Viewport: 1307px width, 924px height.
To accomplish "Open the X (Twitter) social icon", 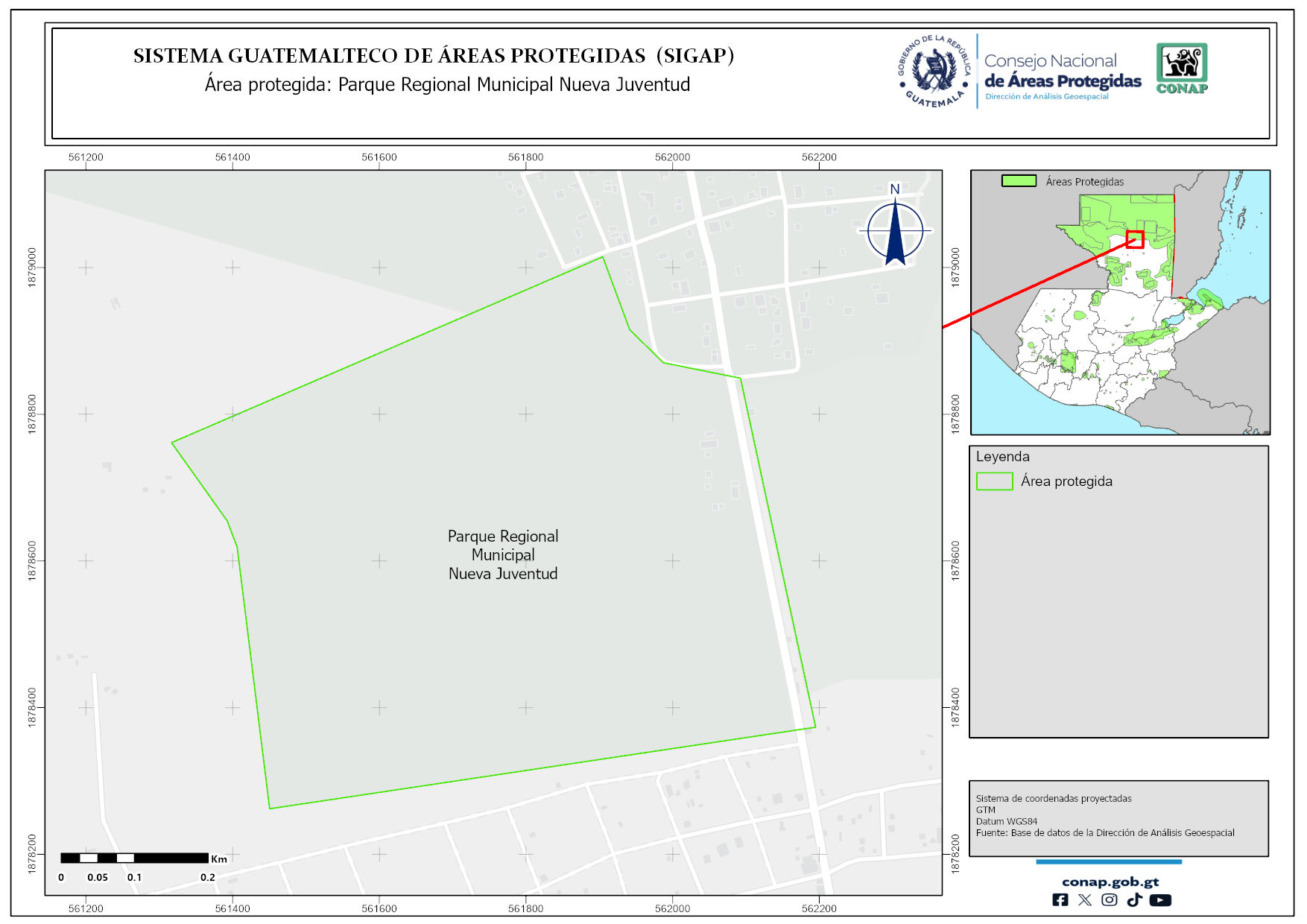I will 1085,900.
